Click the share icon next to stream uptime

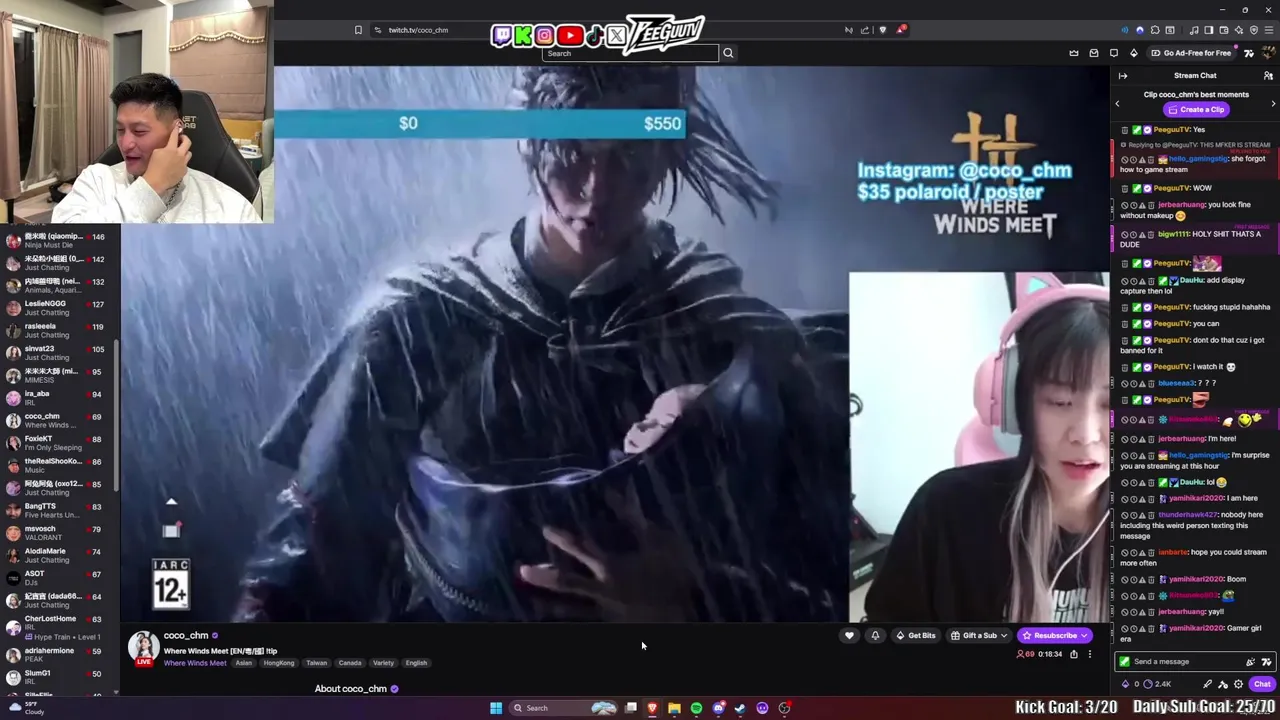click(1074, 654)
